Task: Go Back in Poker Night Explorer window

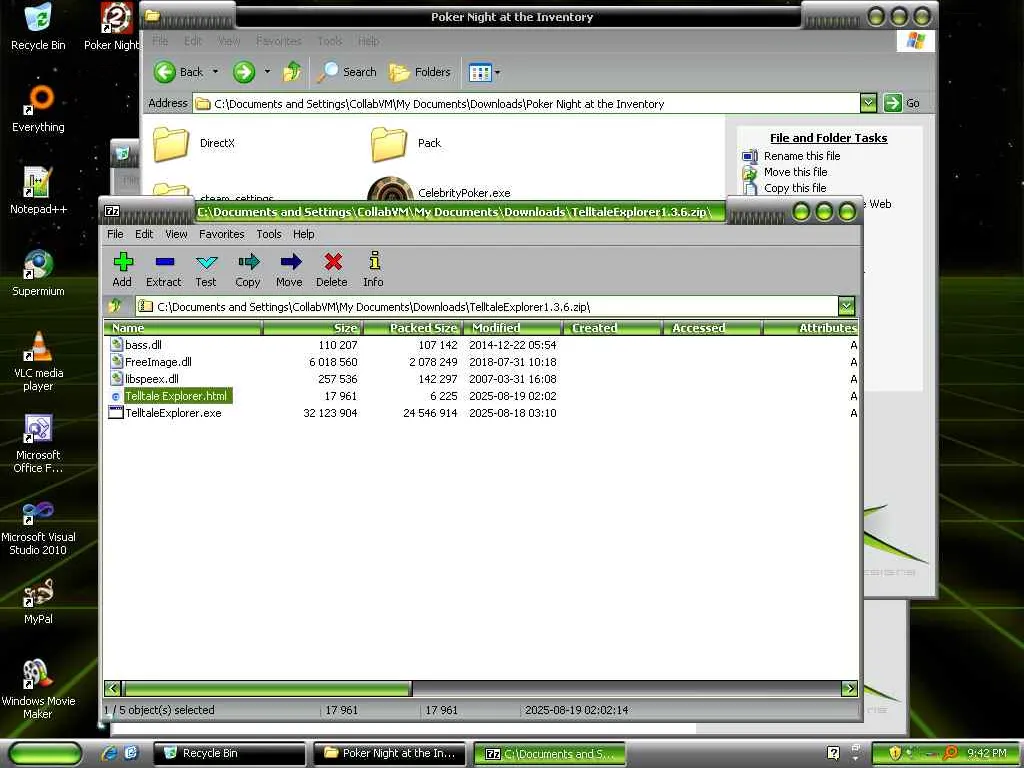Action: [x=179, y=72]
